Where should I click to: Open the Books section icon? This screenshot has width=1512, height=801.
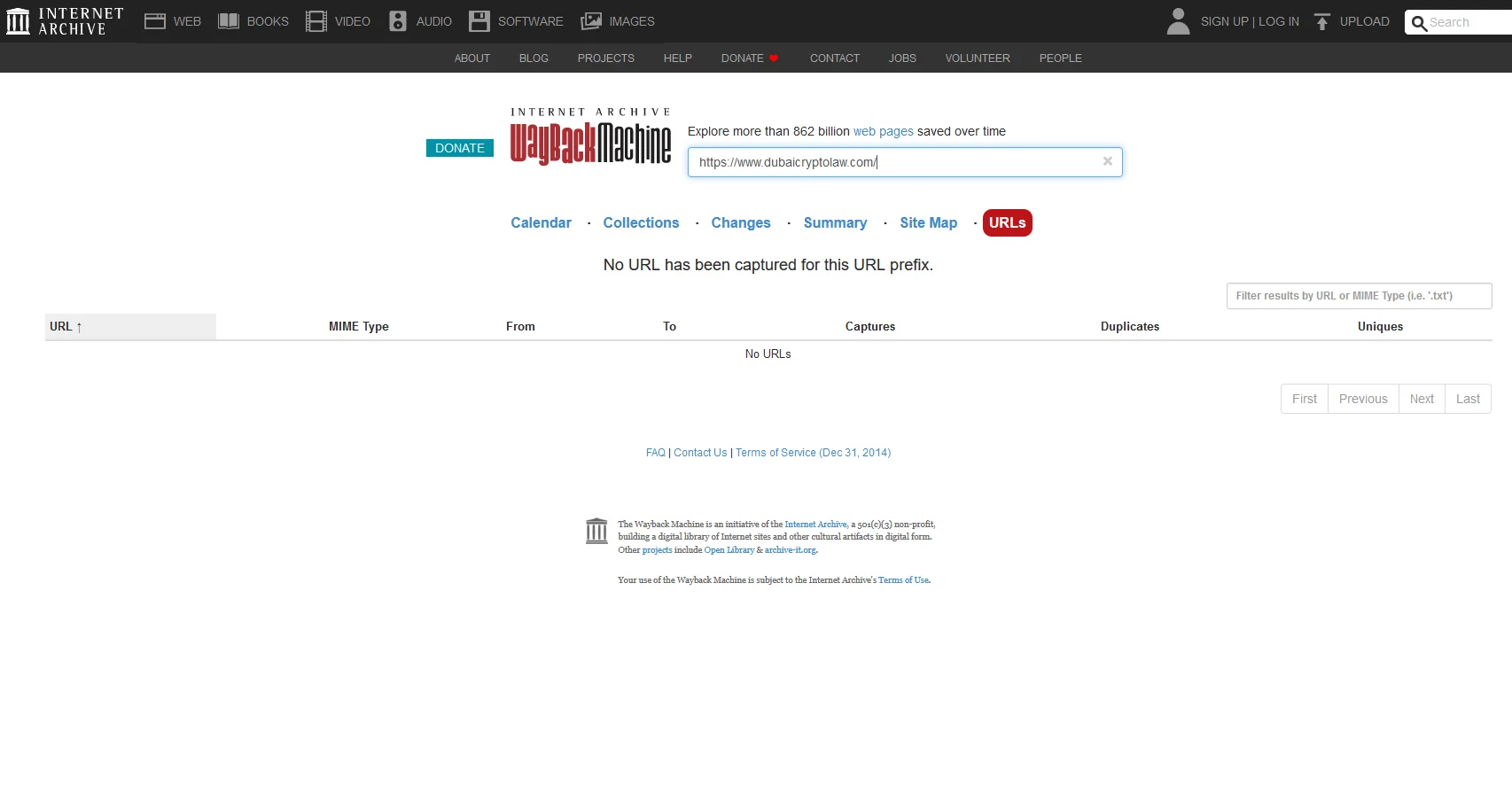click(229, 21)
